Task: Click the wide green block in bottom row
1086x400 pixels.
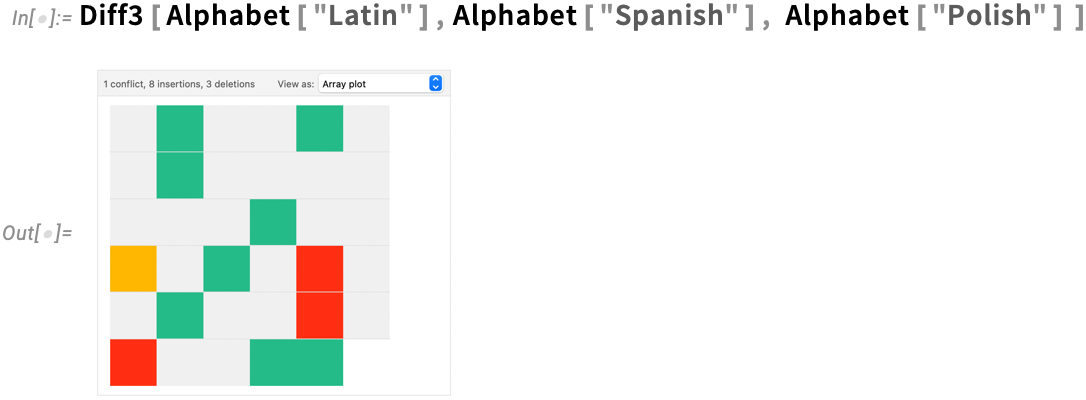Action: [296, 362]
